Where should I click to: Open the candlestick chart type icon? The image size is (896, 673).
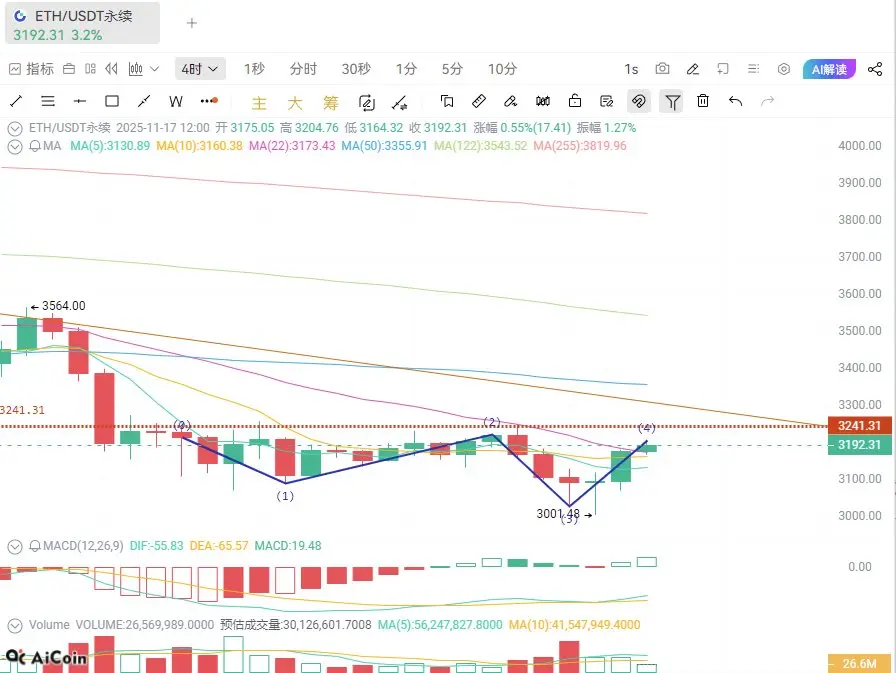click(136, 69)
